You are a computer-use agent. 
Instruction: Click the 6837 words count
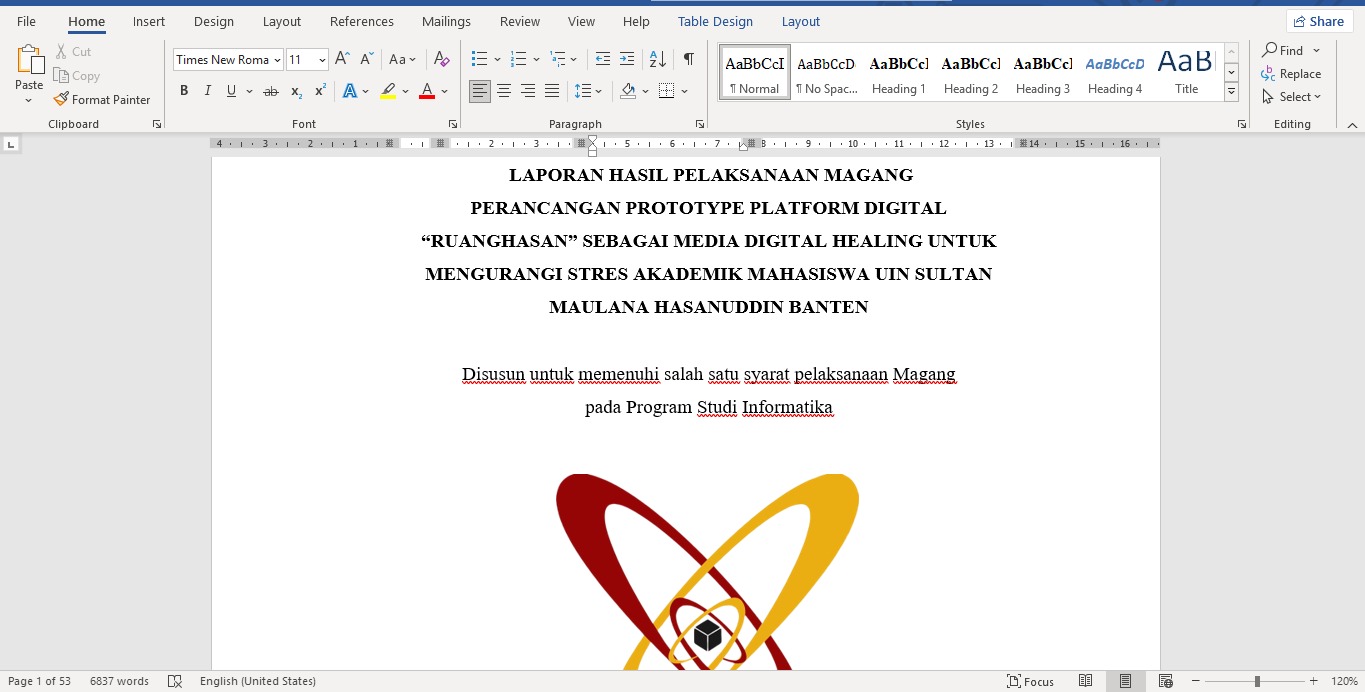pyautogui.click(x=119, y=681)
